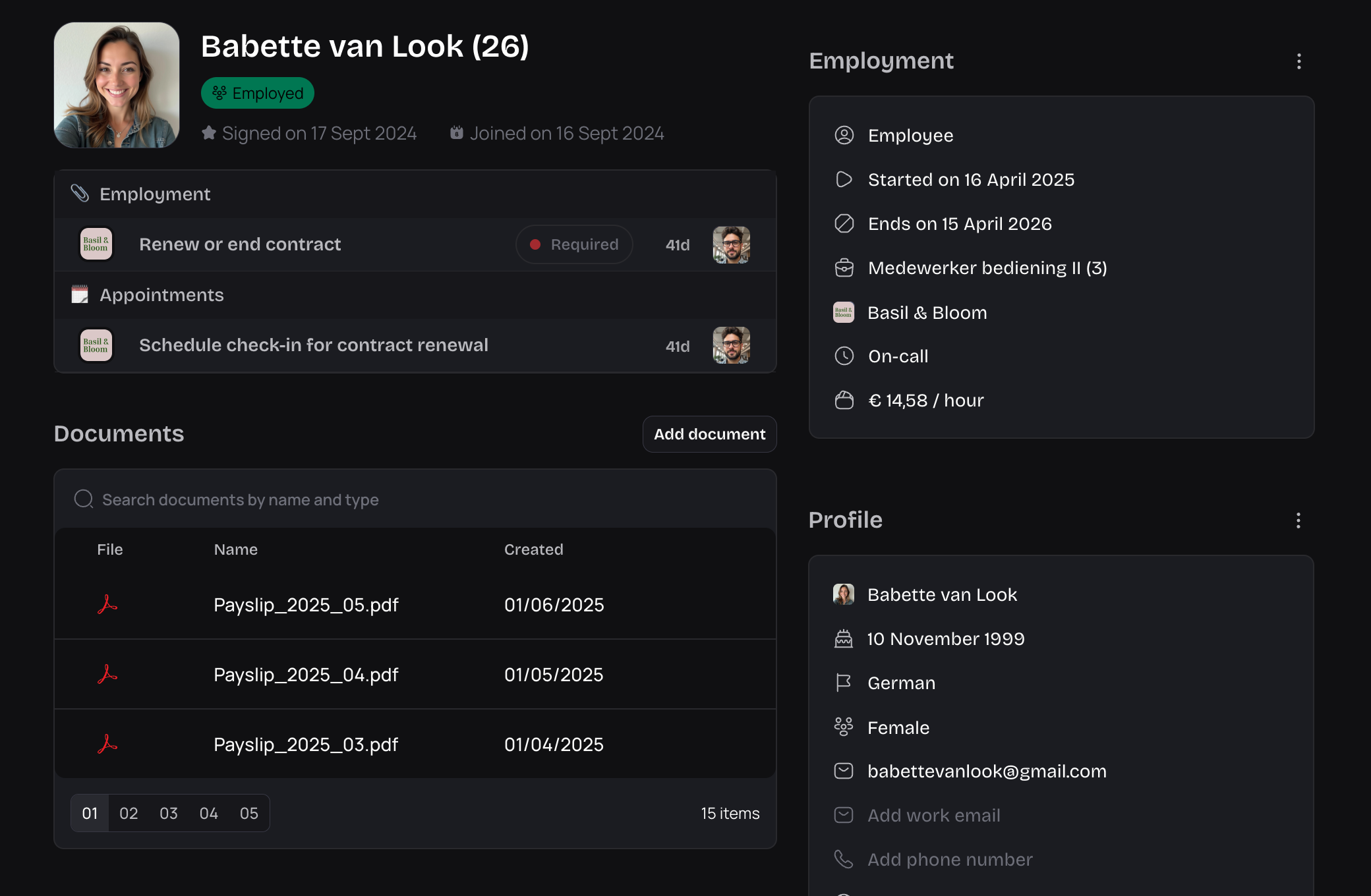This screenshot has height=896, width=1371.
Task: Select documents page 03
Action: [x=169, y=813]
